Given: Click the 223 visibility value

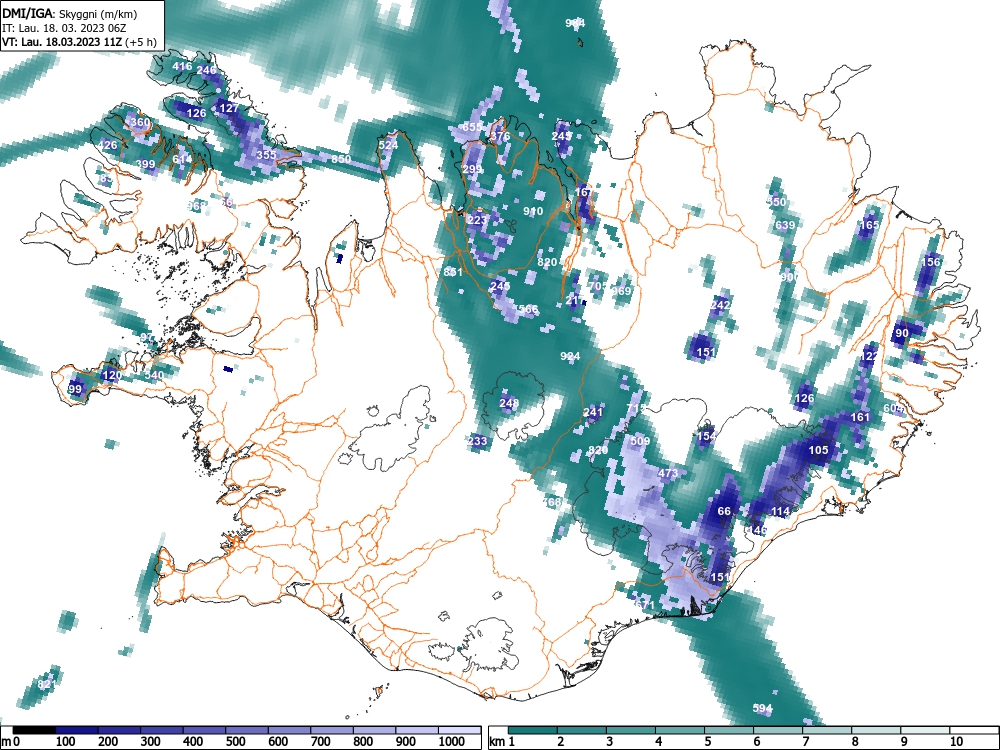Looking at the screenshot, I should pos(477,220).
